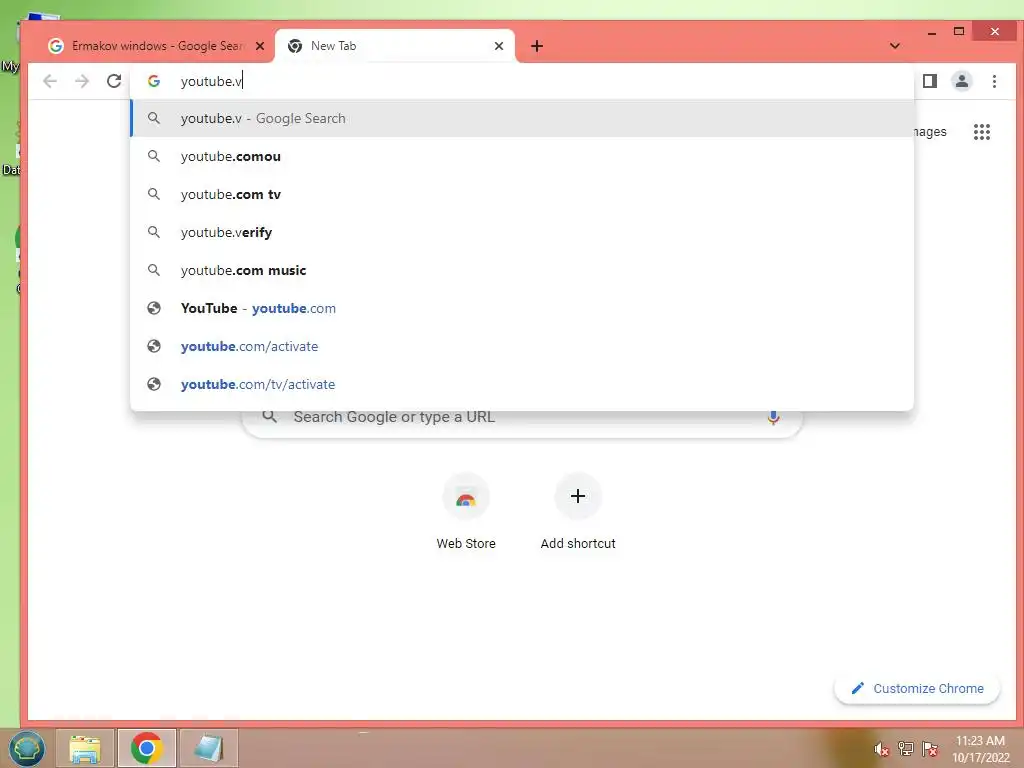The width and height of the screenshot is (1024, 768).
Task: Pick the youtube.verify suggestion
Action: 522,232
